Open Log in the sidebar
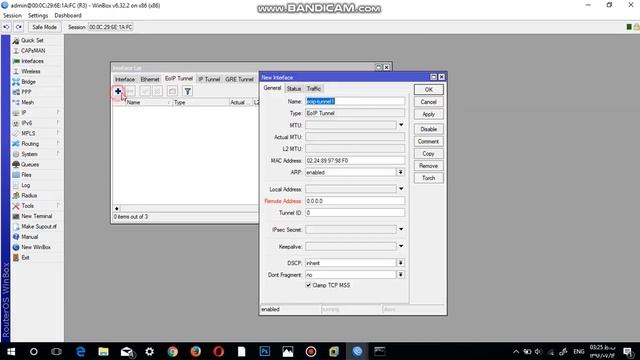This screenshot has width=640, height=360. tap(25, 185)
